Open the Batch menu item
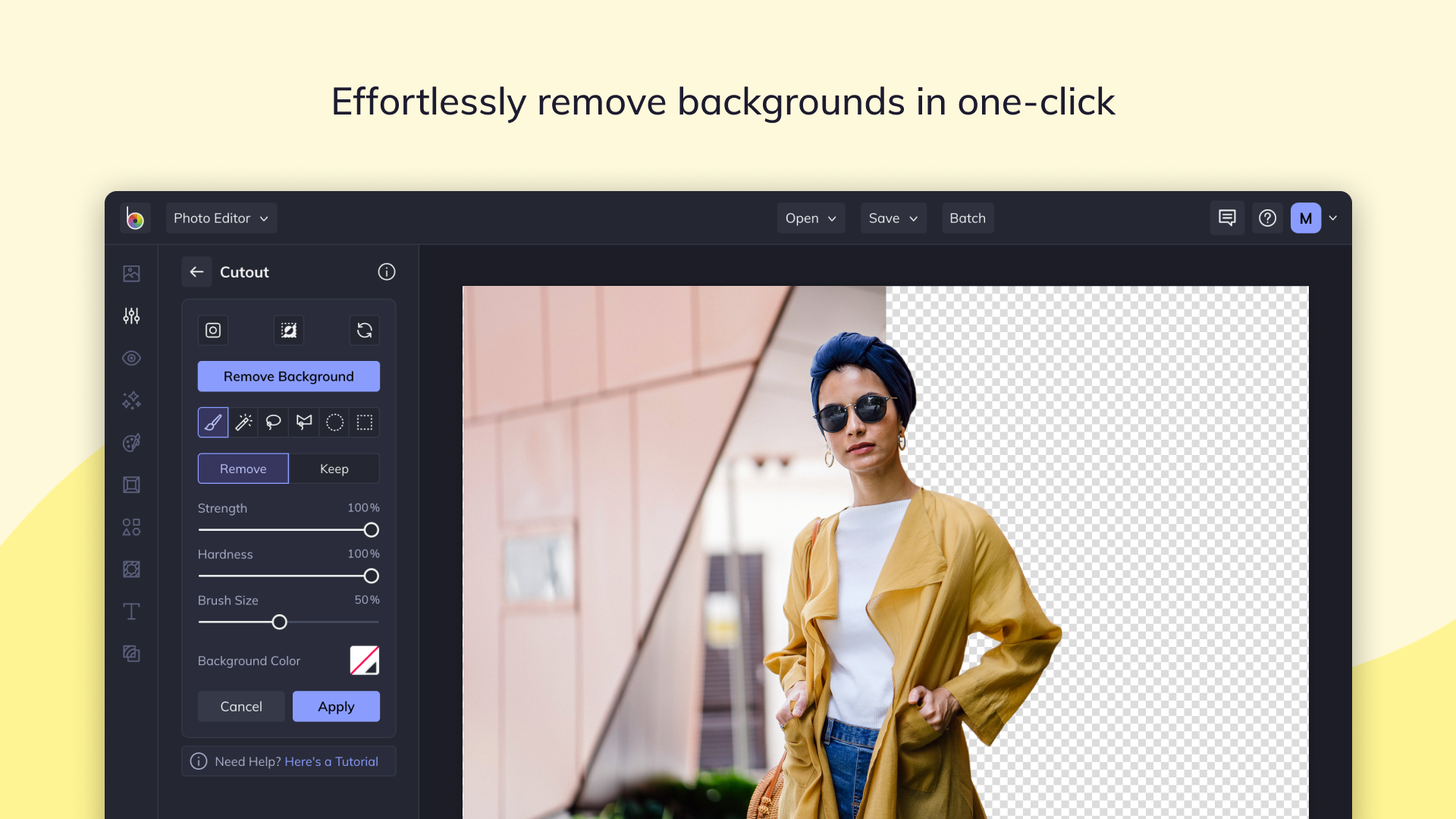This screenshot has width=1456, height=819. point(968,218)
